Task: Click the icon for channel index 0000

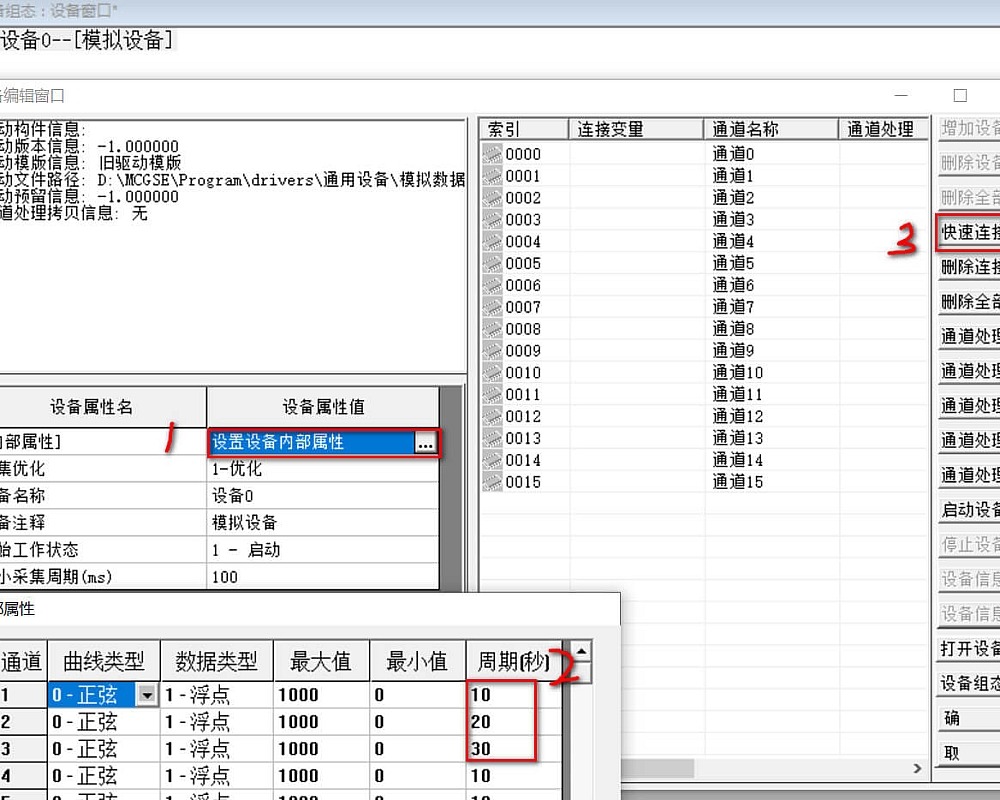Action: pos(492,154)
